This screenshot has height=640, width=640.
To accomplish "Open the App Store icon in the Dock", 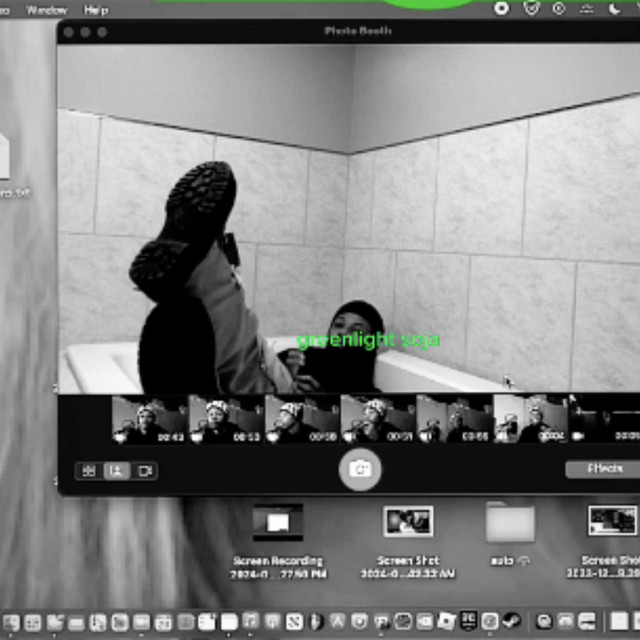I will pos(338,622).
